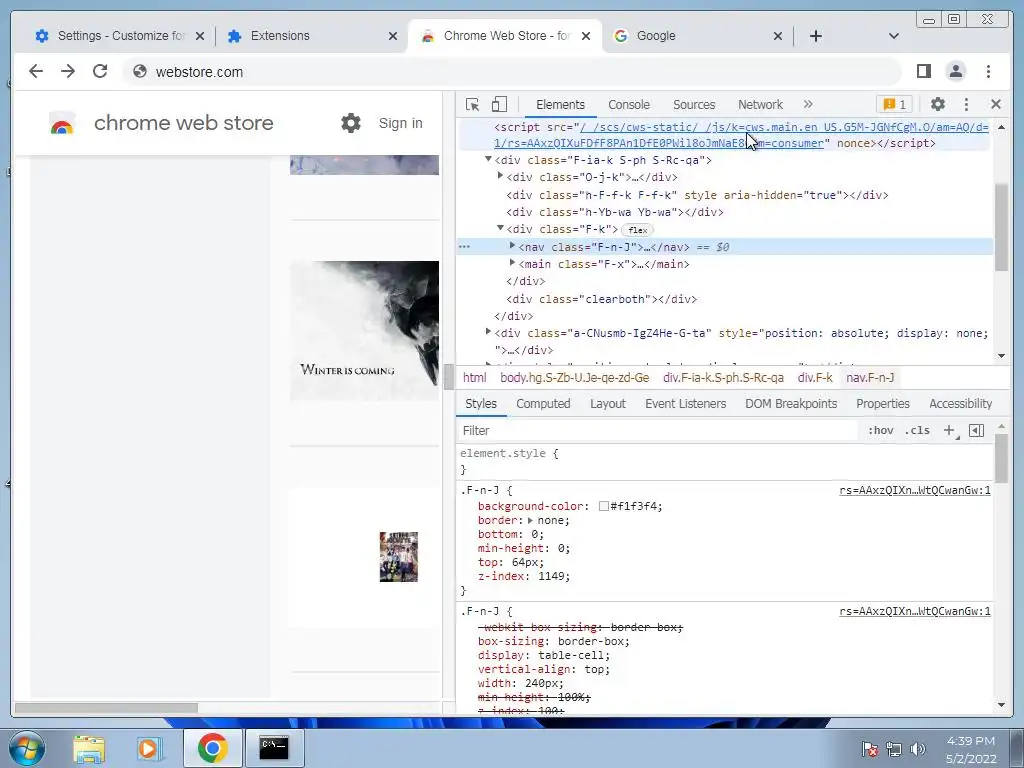
Task: Select the Elements tab
Action: click(x=560, y=104)
